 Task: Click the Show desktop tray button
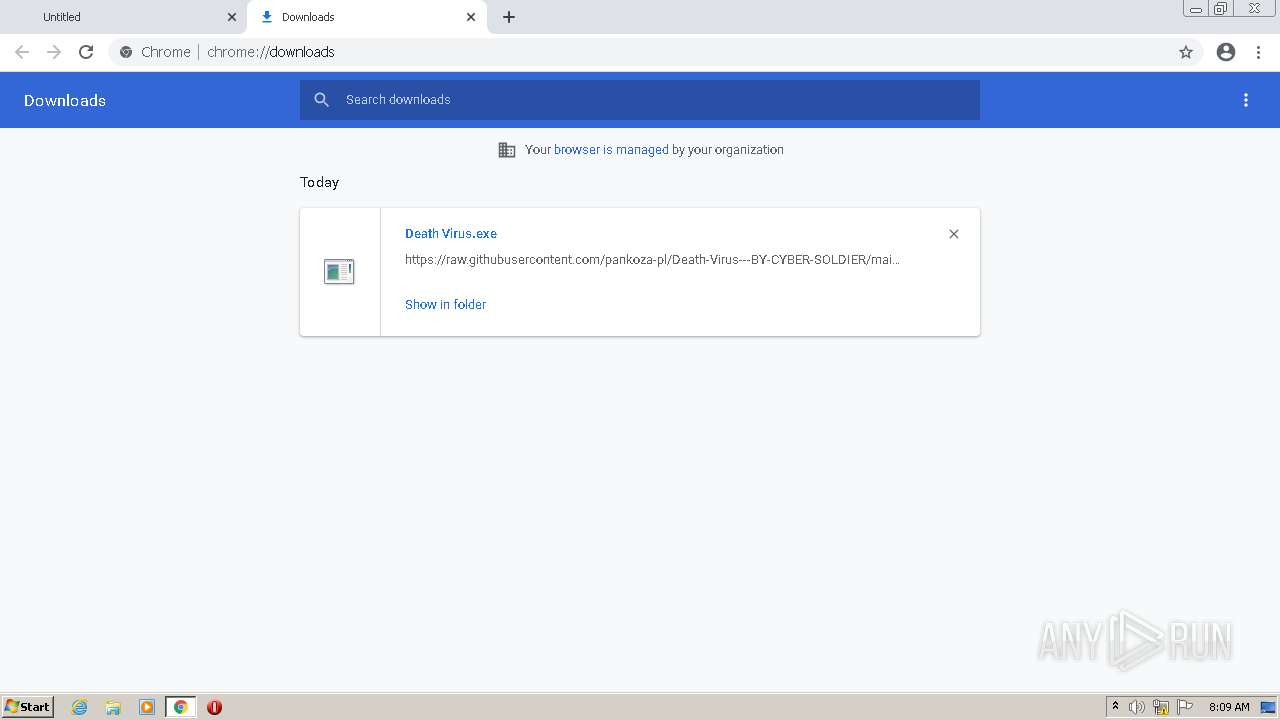coord(1268,707)
